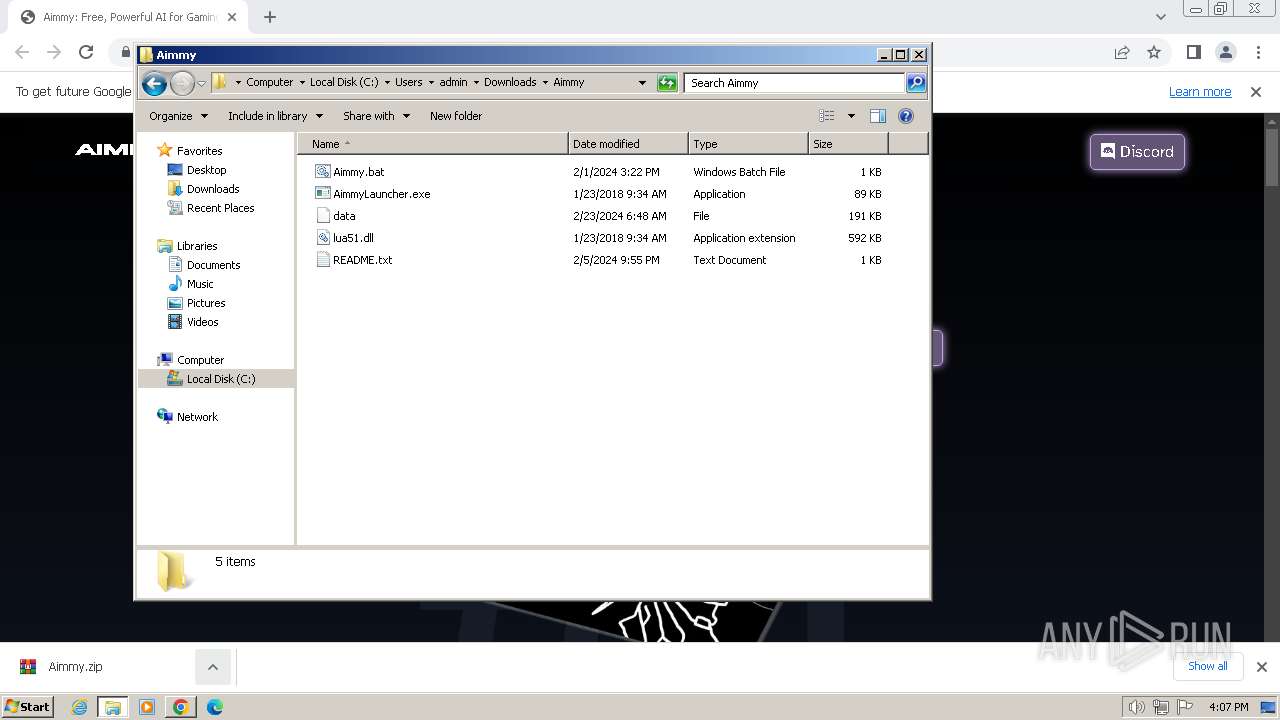1280x720 pixels.
Task: Select README.txt document icon
Action: (x=322, y=260)
